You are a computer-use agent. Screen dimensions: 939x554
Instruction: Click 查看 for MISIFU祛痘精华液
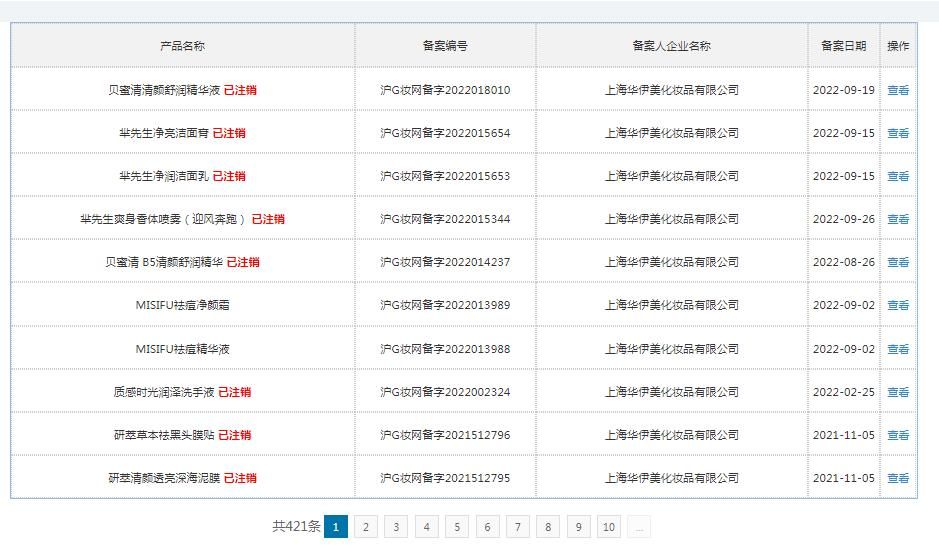[897, 349]
